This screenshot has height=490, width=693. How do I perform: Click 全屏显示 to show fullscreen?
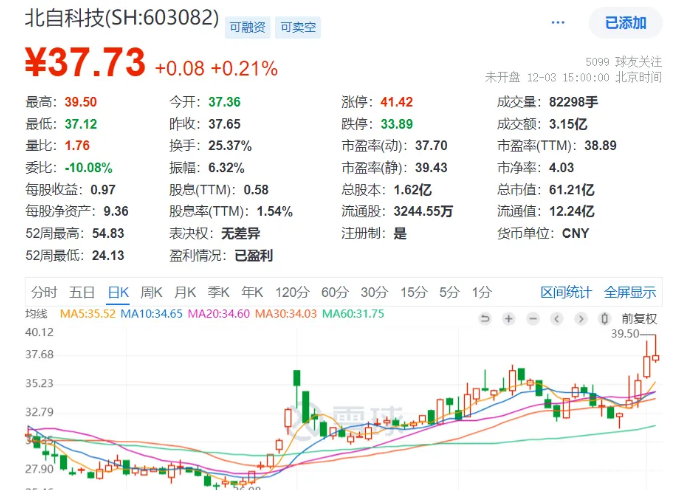coord(630,292)
